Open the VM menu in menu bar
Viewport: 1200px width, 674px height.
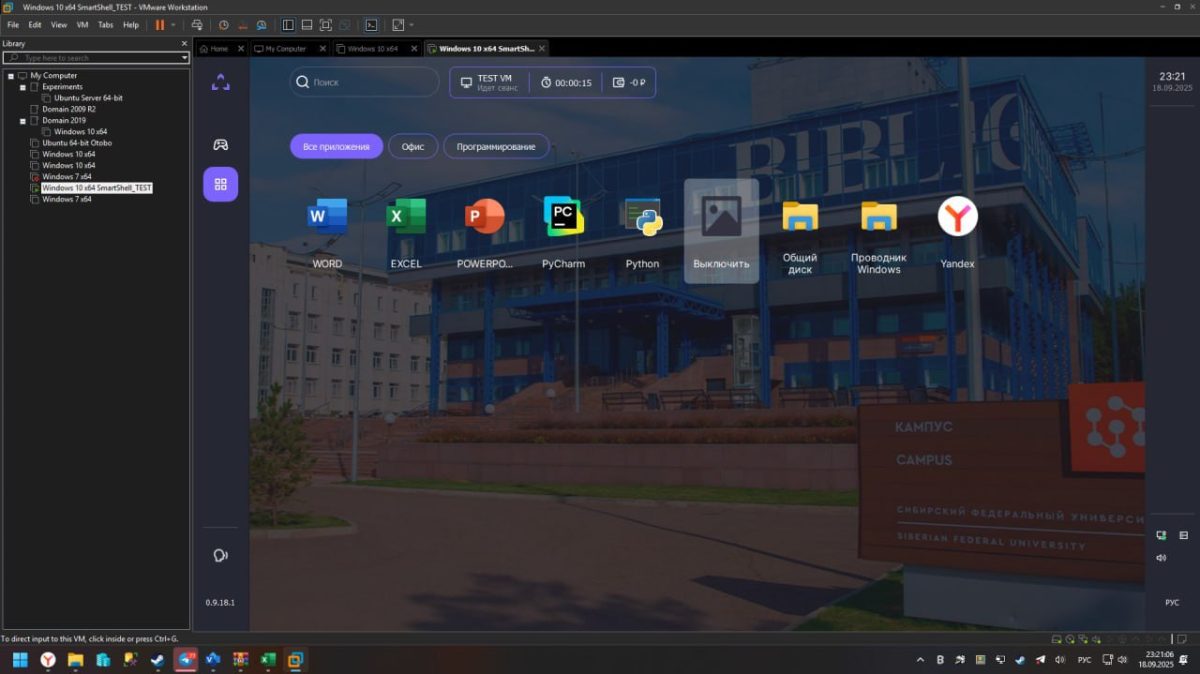click(82, 24)
